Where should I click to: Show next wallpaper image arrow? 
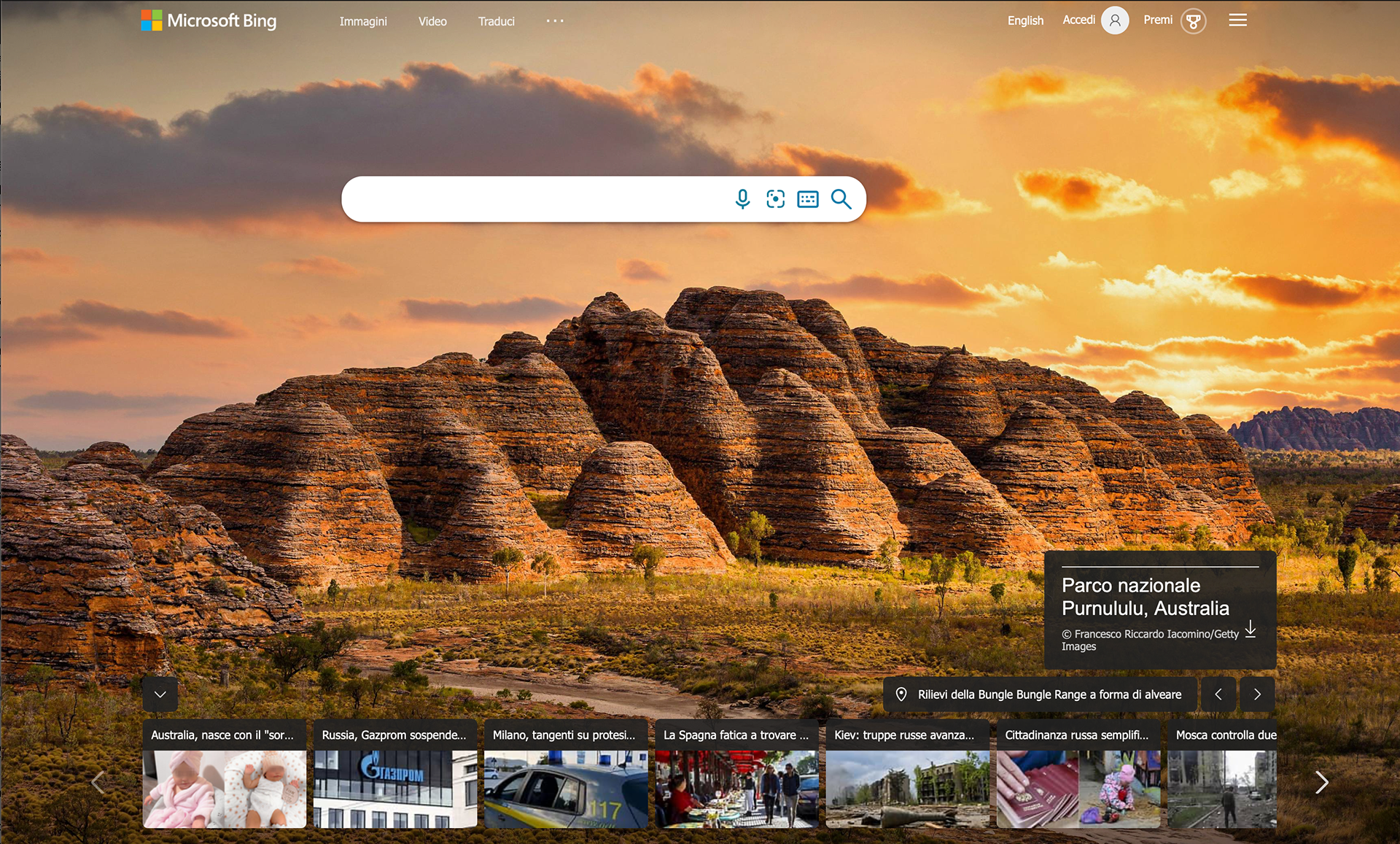(x=1257, y=694)
